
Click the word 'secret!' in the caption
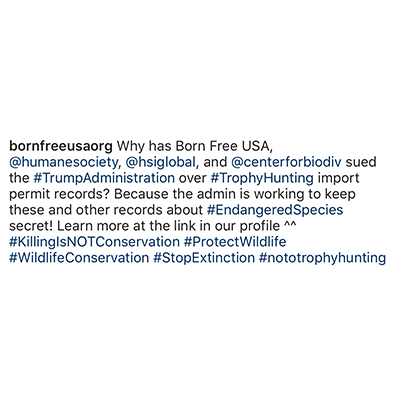point(31,226)
